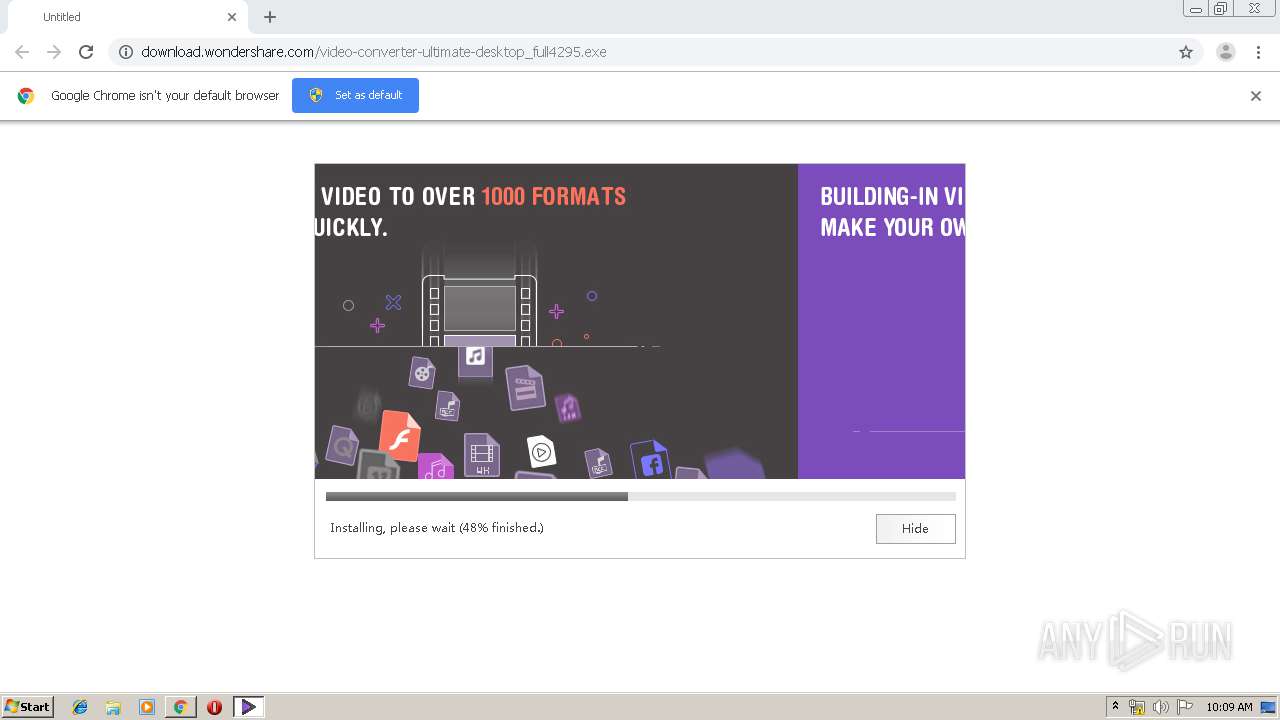1280x720 pixels.
Task: Switch to Wondershare installer taskbar icon
Action: point(248,707)
